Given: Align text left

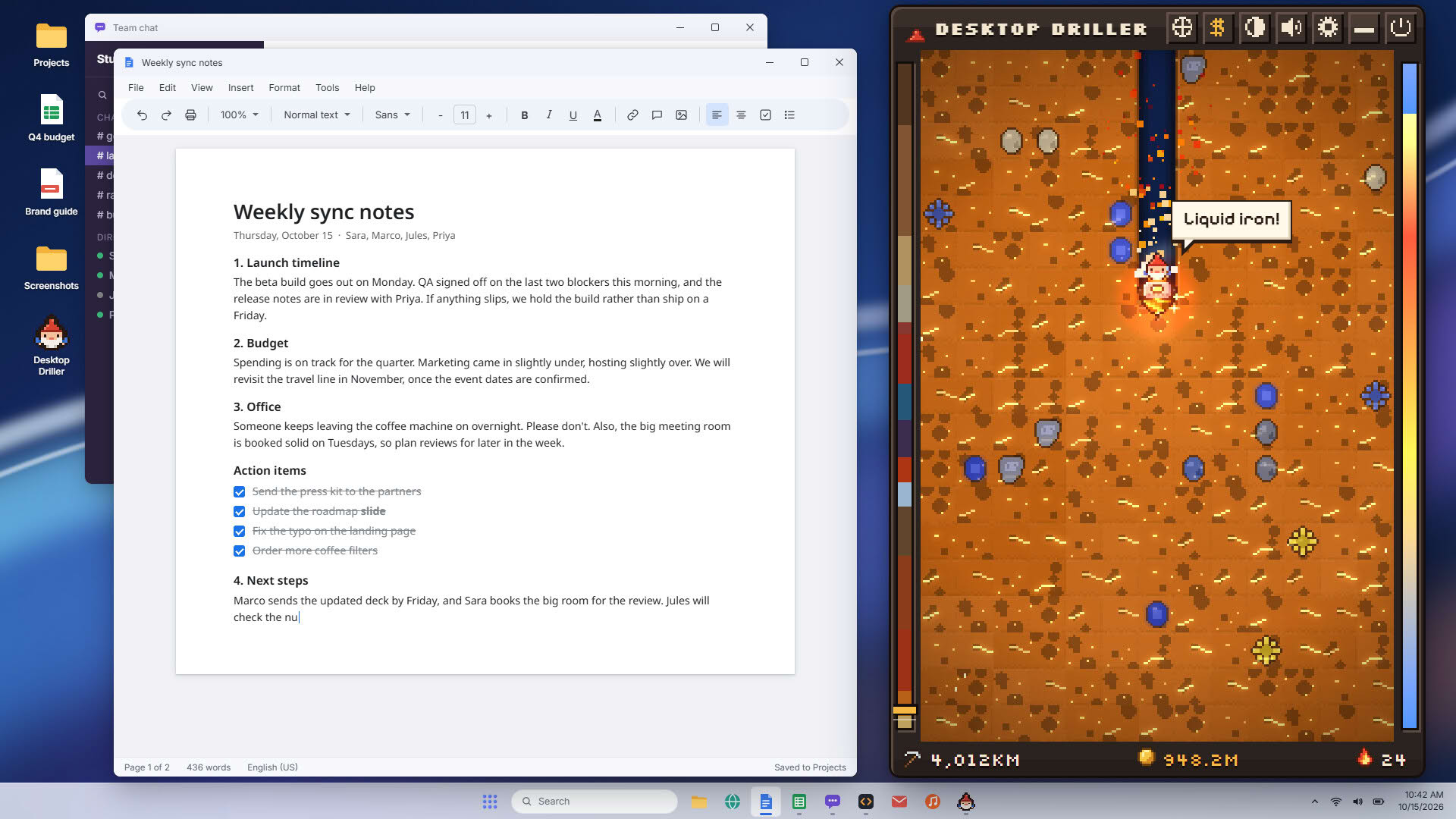Looking at the screenshot, I should [x=717, y=115].
